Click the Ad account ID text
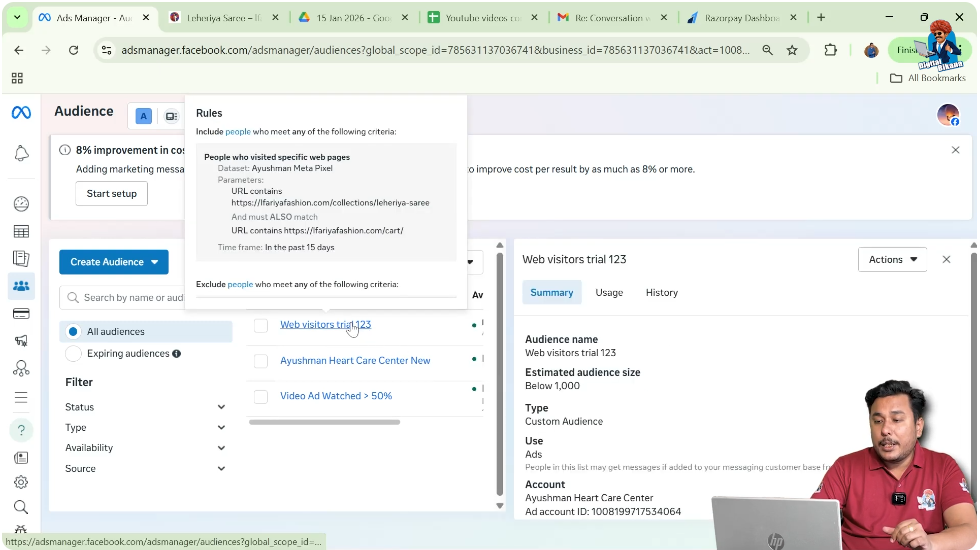Screen dimensions: 980x550 (603, 512)
